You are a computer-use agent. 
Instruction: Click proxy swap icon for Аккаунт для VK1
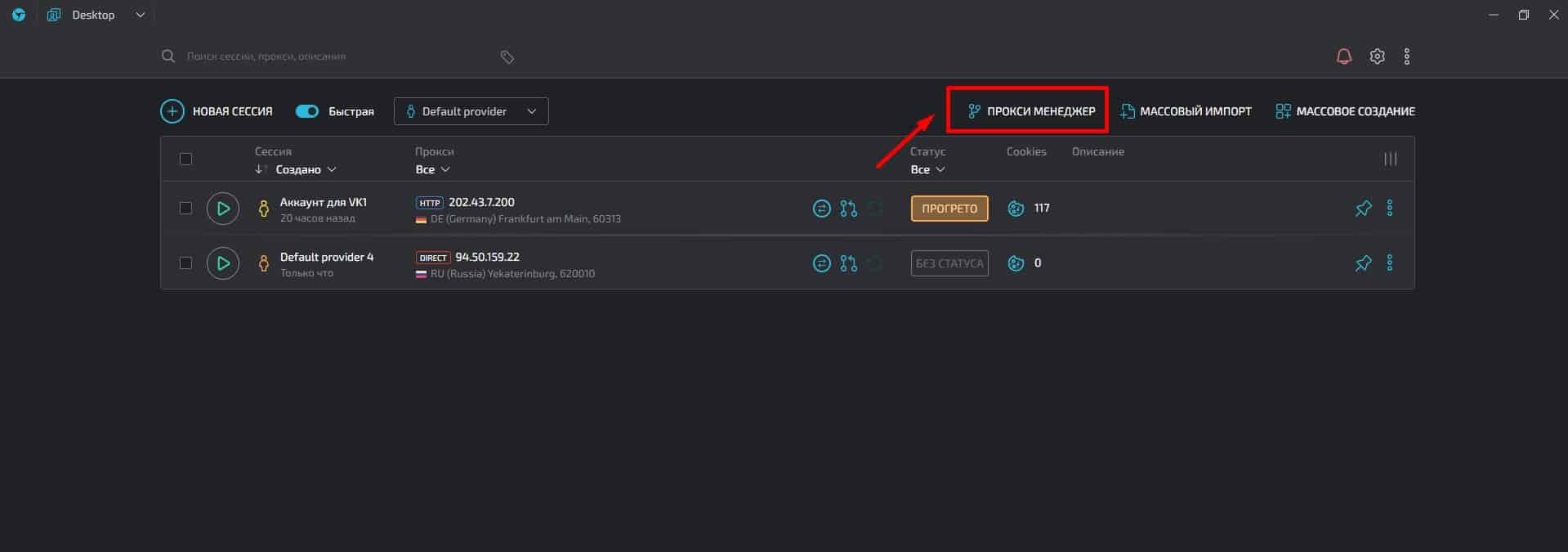[x=821, y=209]
